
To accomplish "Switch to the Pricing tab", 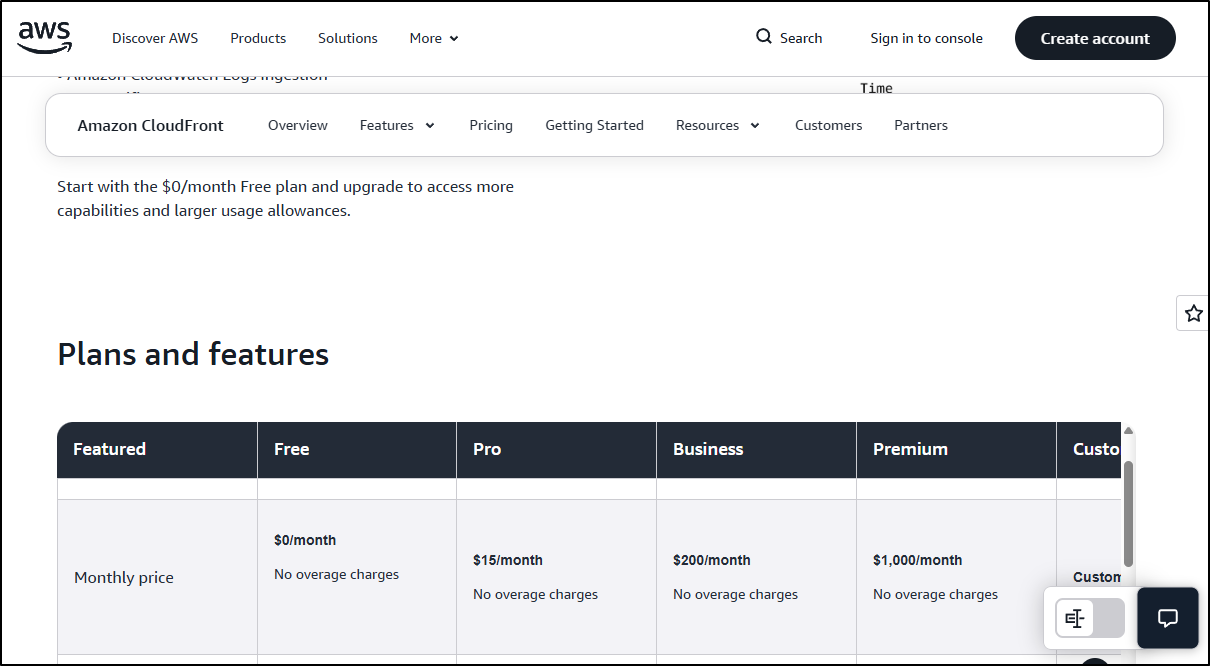I will (x=491, y=125).
